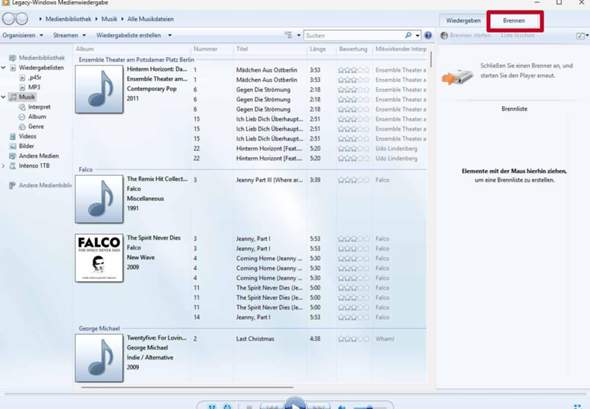
Task: Open the Organisieren dropdown menu
Action: pyautogui.click(x=23, y=35)
